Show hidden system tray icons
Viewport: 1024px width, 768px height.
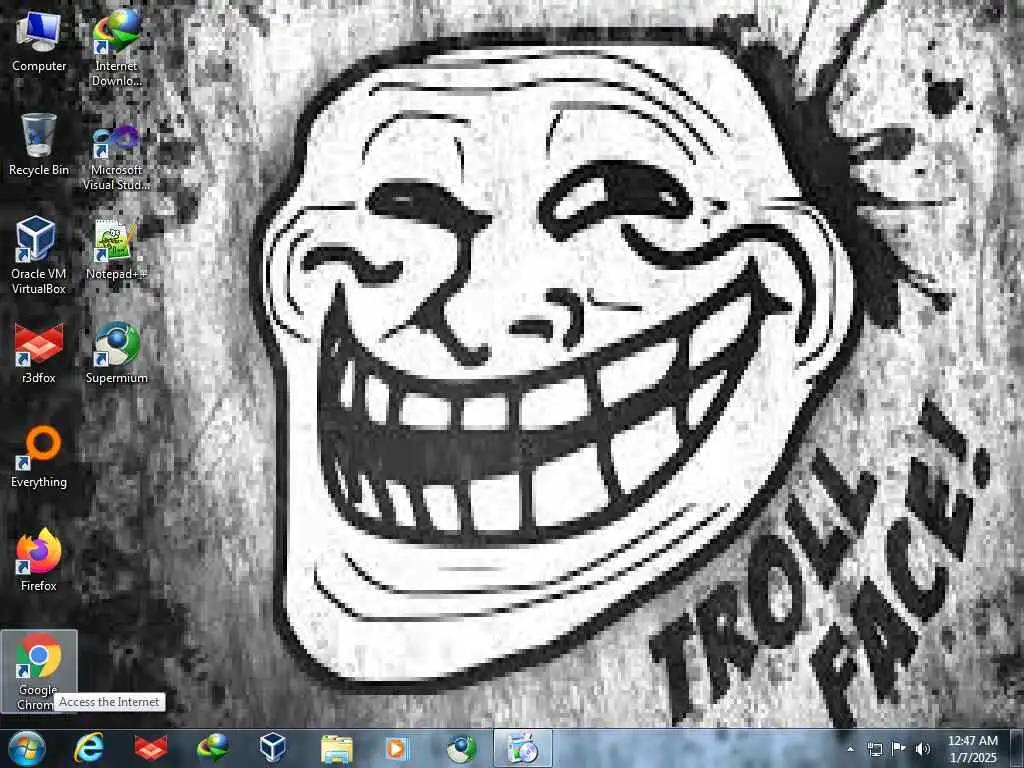coord(850,749)
